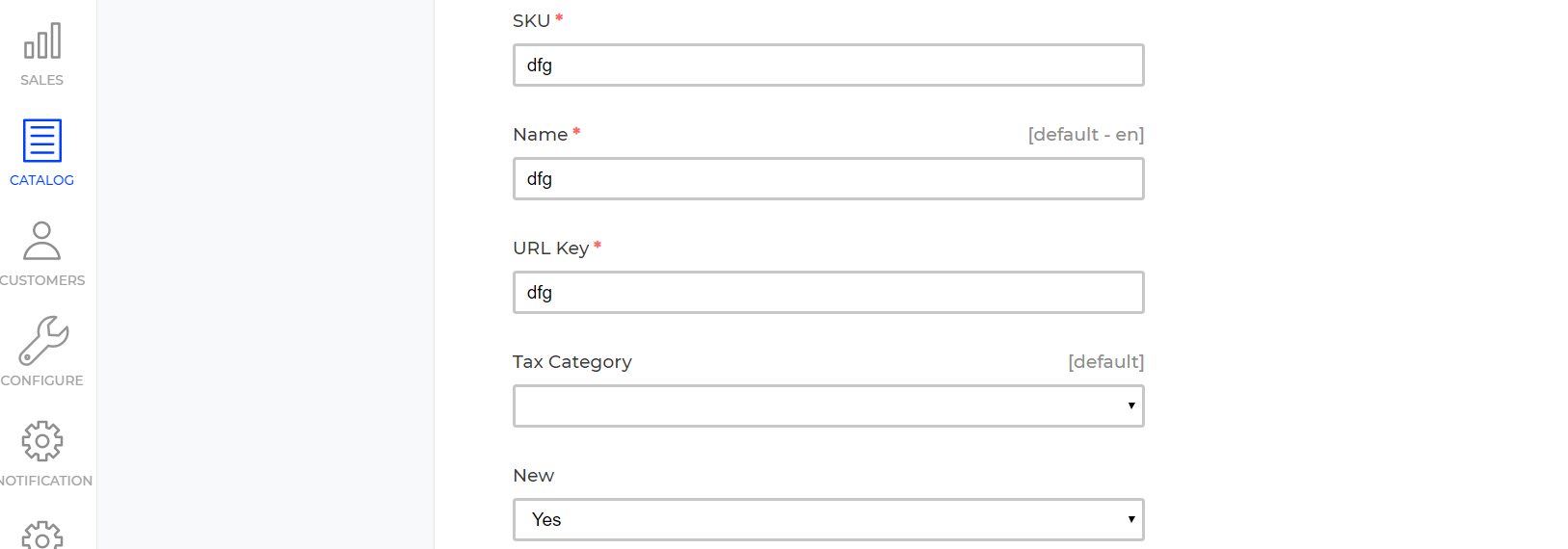Click the [default] label beside Tax Category
This screenshot has height=549, width=1568.
pos(1106,362)
